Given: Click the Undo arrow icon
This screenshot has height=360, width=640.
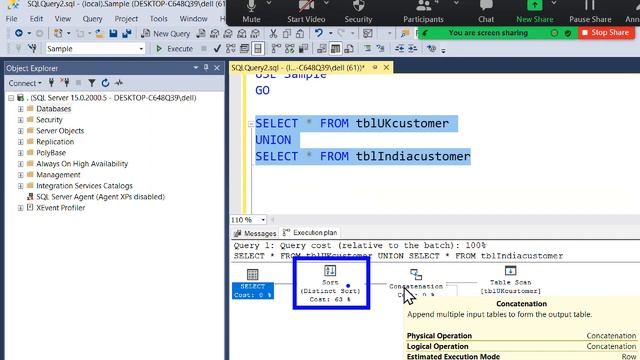Looking at the screenshot, I should (x=319, y=33).
